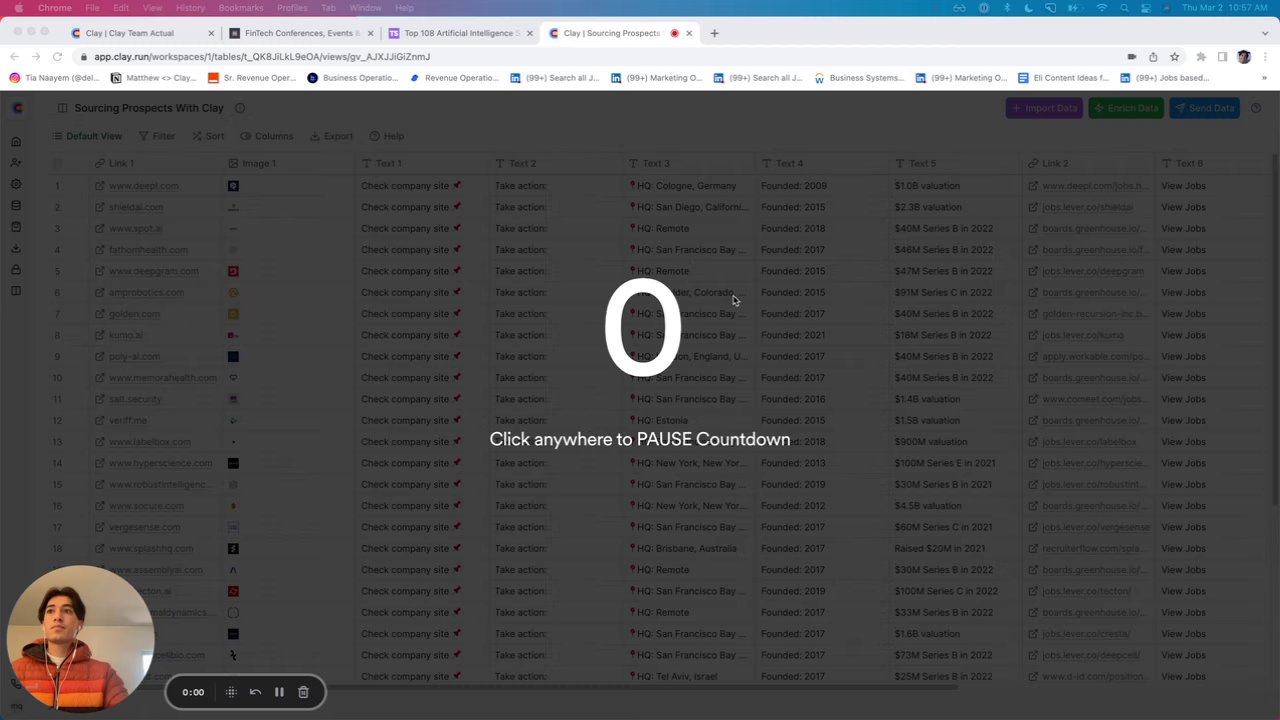The height and width of the screenshot is (720, 1280).
Task: Open the Sort option
Action: coord(208,136)
